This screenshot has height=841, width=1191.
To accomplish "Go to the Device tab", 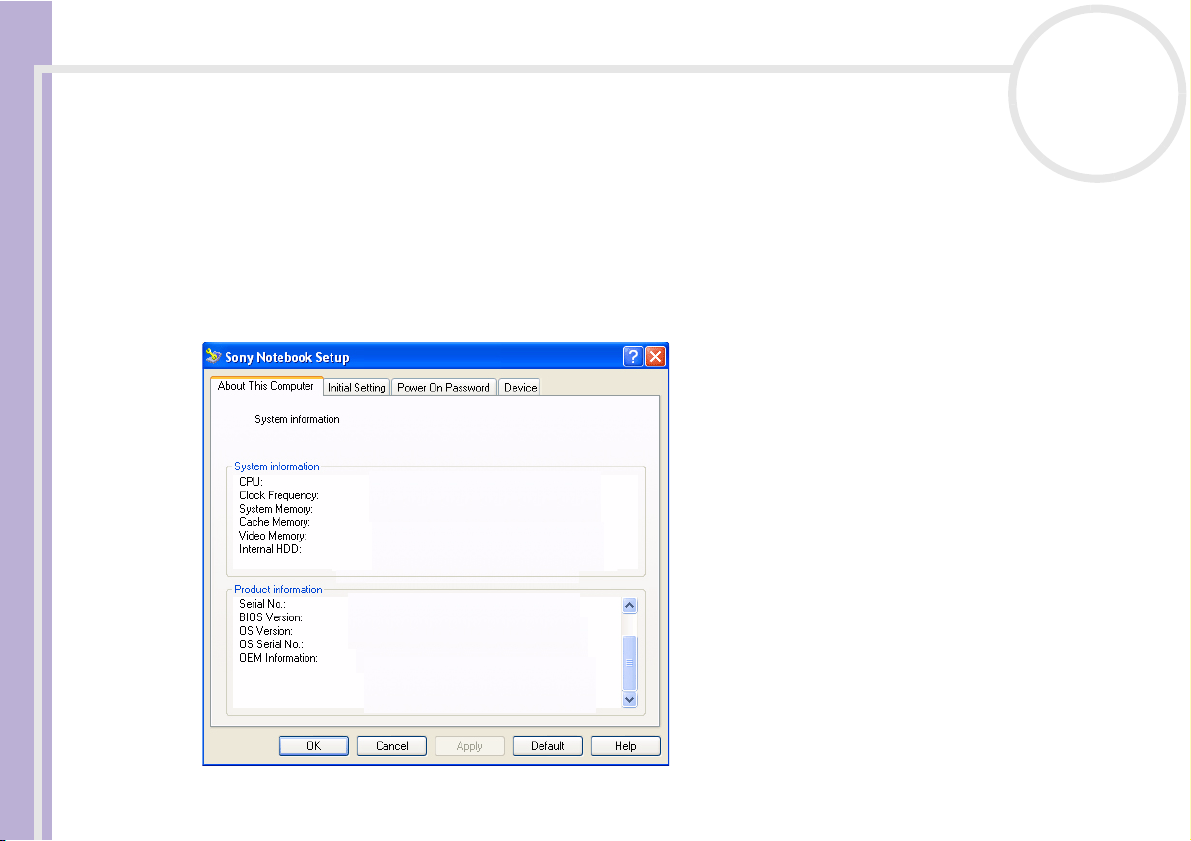I will pyautogui.click(x=520, y=387).
